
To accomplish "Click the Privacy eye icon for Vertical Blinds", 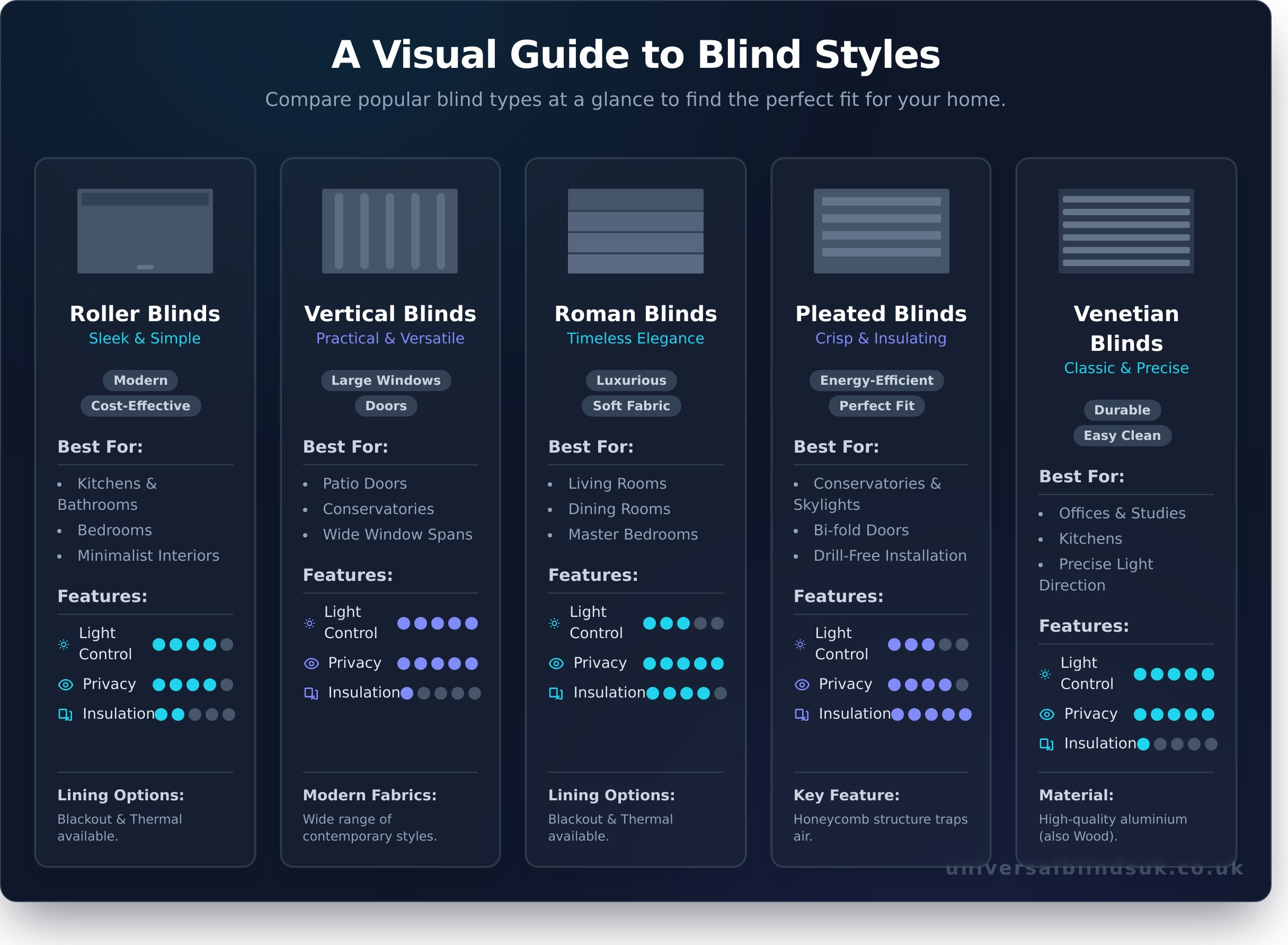I will click(x=310, y=663).
